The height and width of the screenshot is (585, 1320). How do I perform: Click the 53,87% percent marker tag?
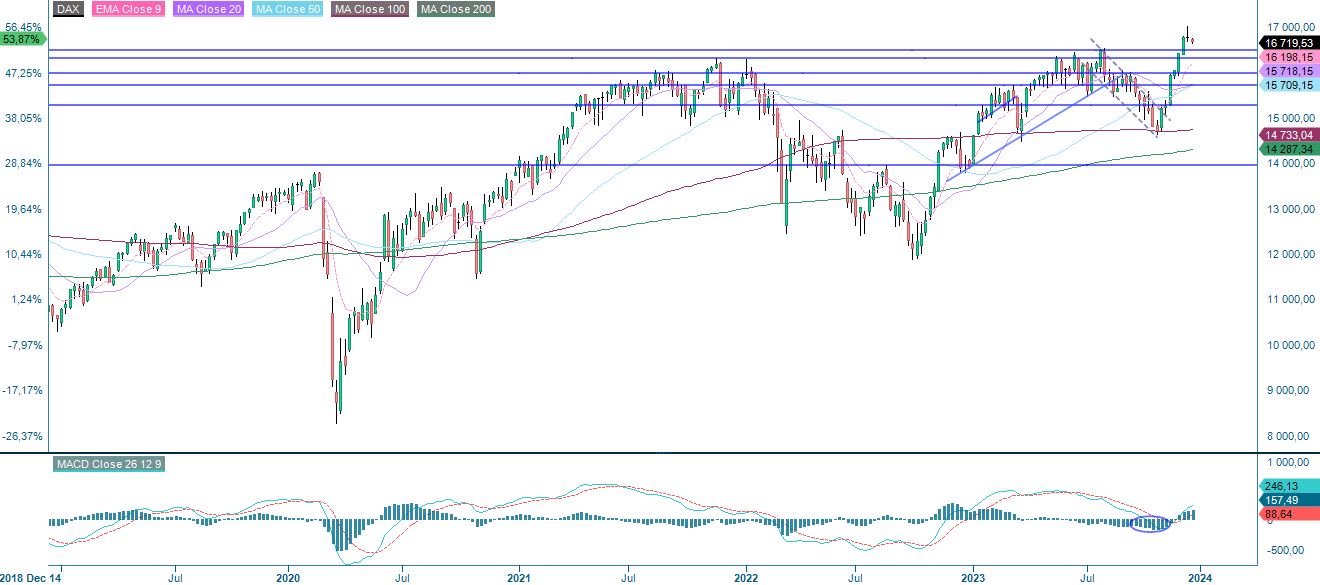[x=23, y=39]
